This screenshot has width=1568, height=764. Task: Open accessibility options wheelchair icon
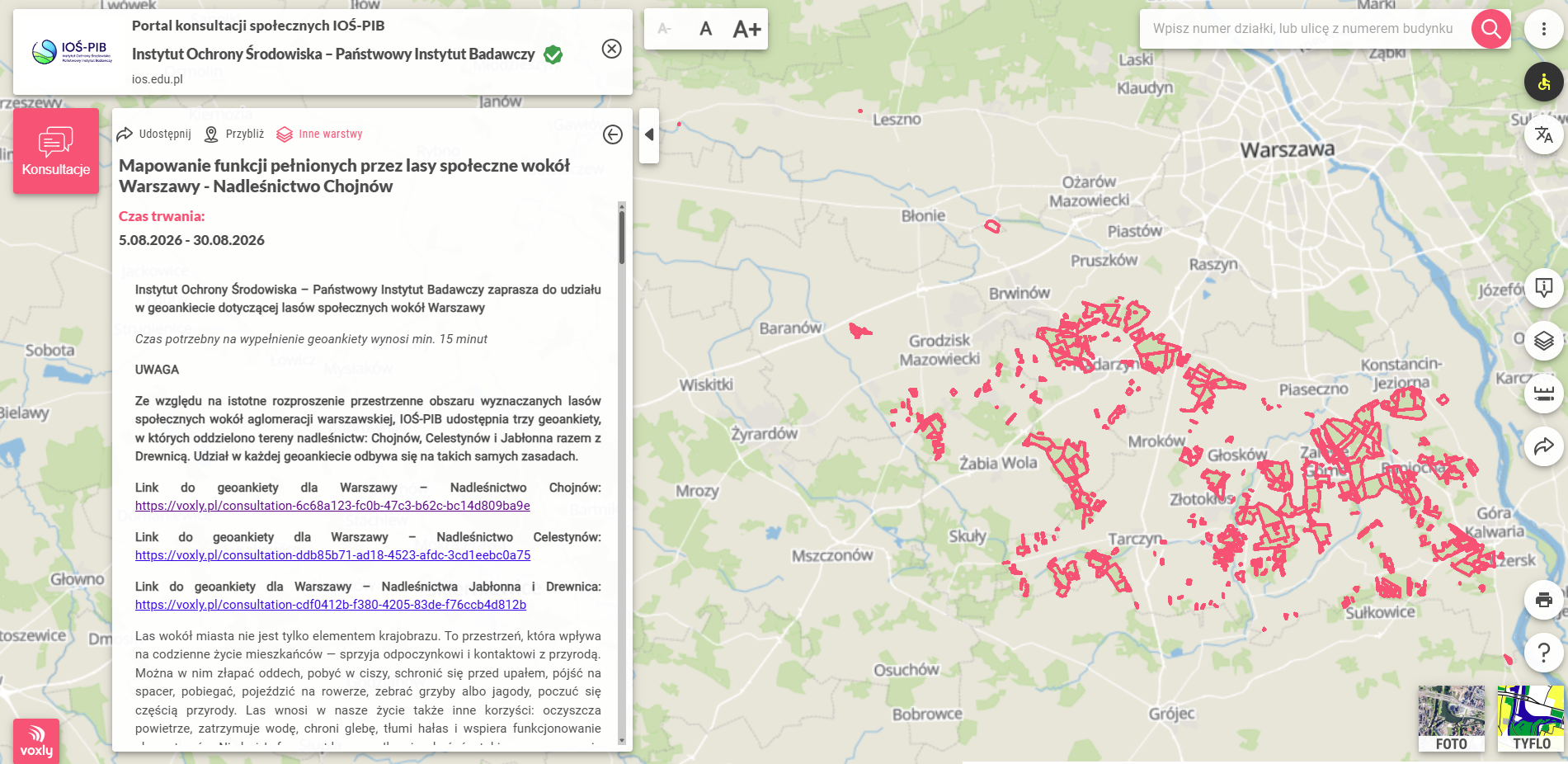[x=1544, y=82]
